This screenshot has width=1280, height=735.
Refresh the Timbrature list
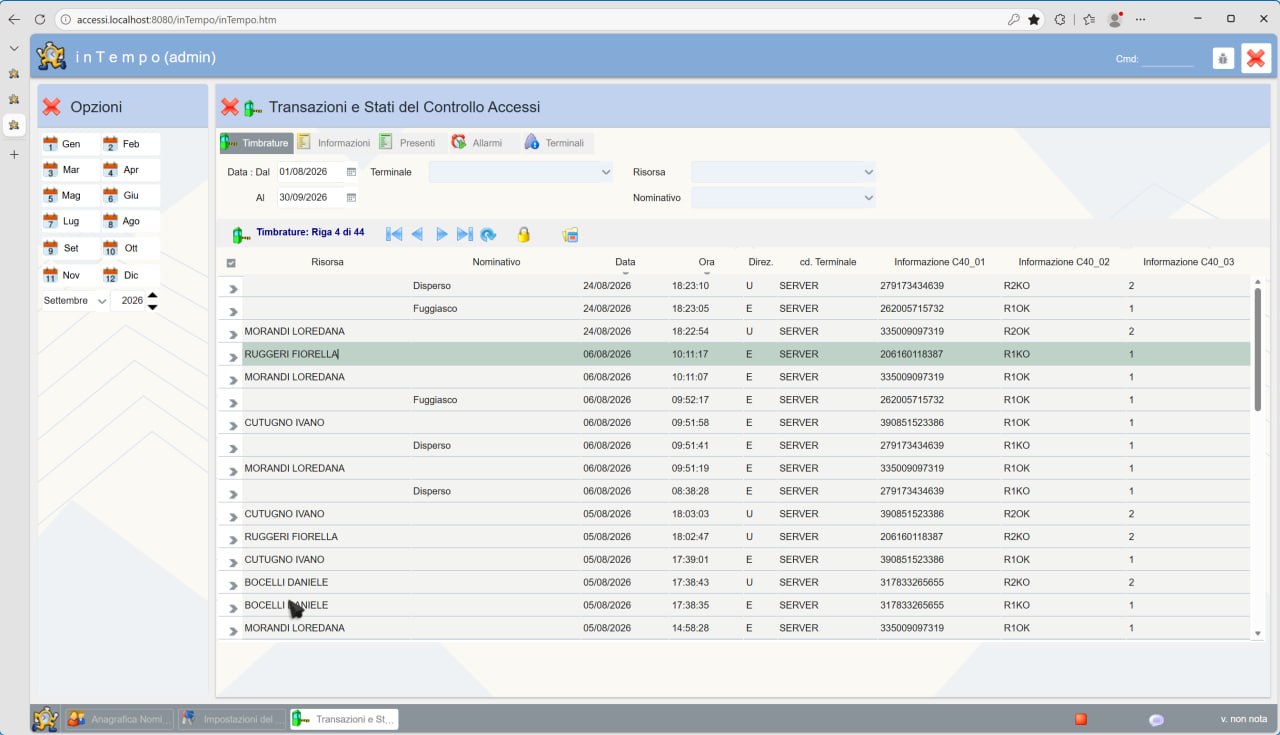click(488, 234)
